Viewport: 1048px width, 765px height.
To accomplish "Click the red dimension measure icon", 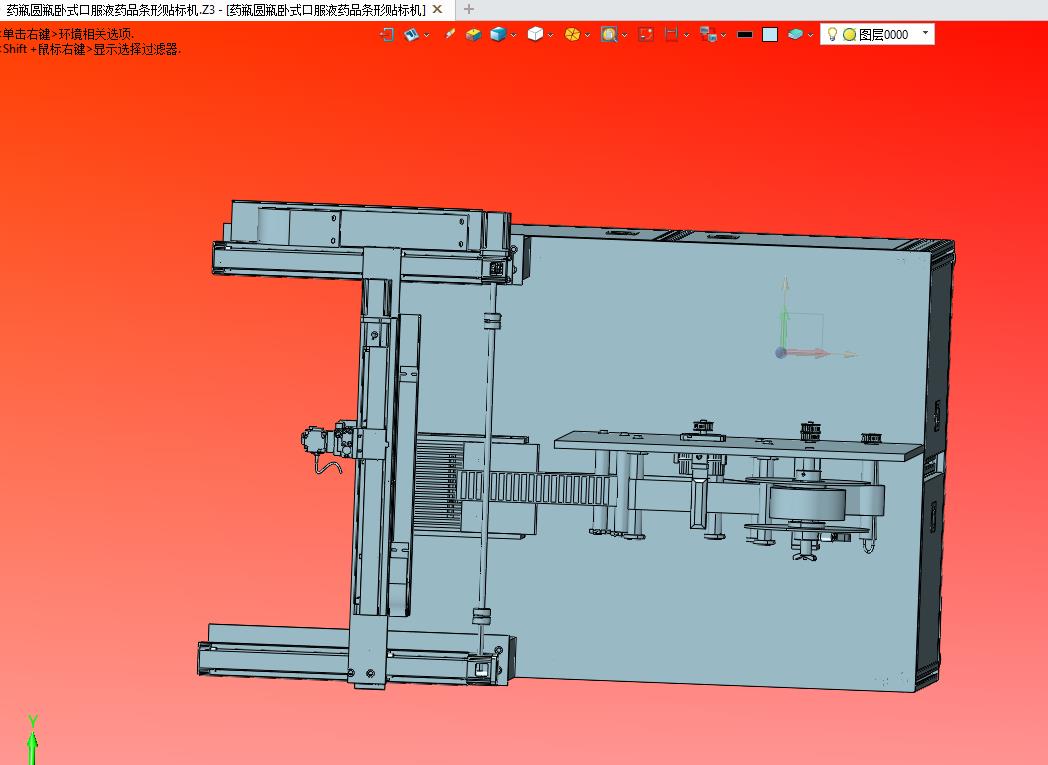I will (x=672, y=34).
